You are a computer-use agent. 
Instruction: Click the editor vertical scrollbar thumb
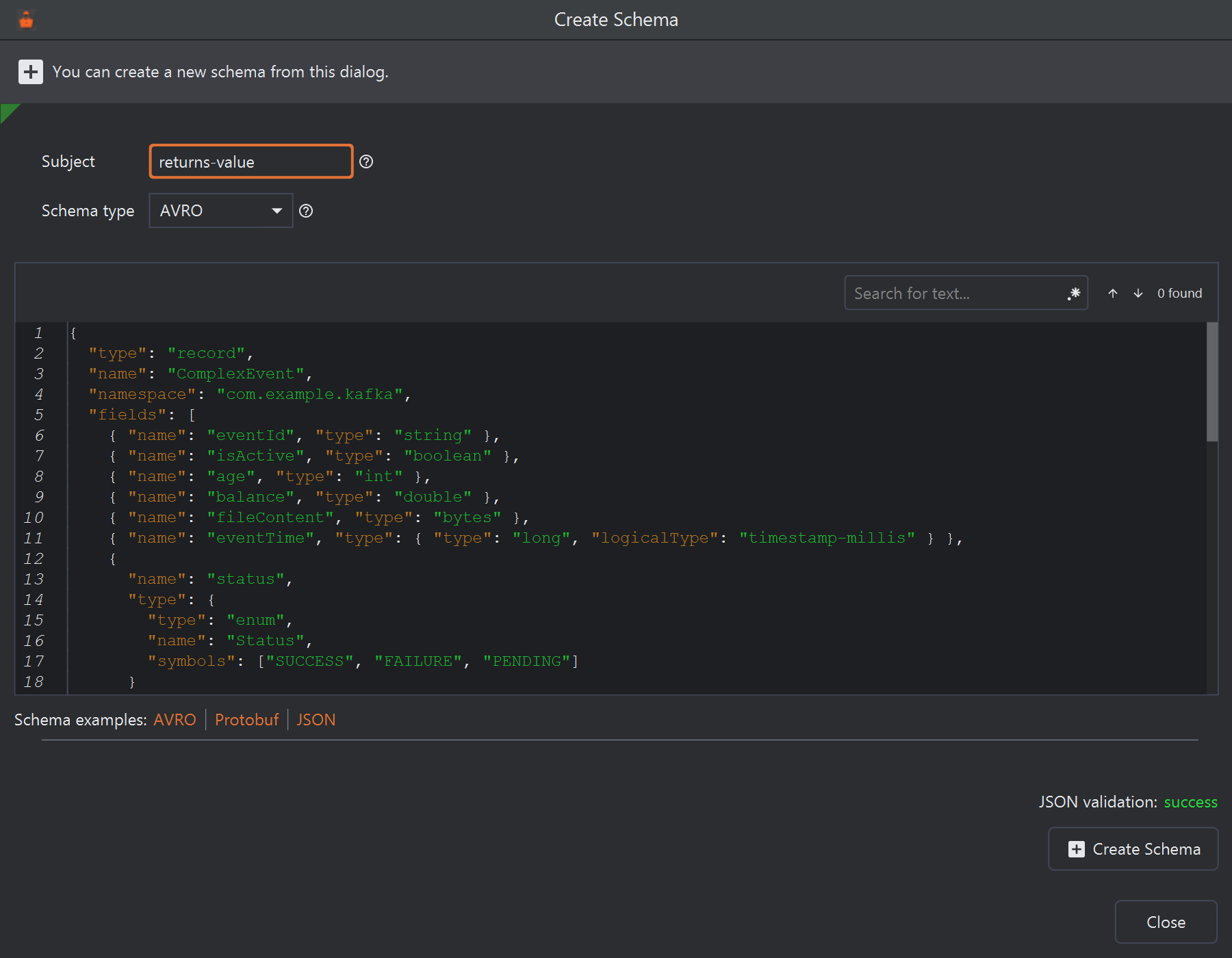point(1212,382)
